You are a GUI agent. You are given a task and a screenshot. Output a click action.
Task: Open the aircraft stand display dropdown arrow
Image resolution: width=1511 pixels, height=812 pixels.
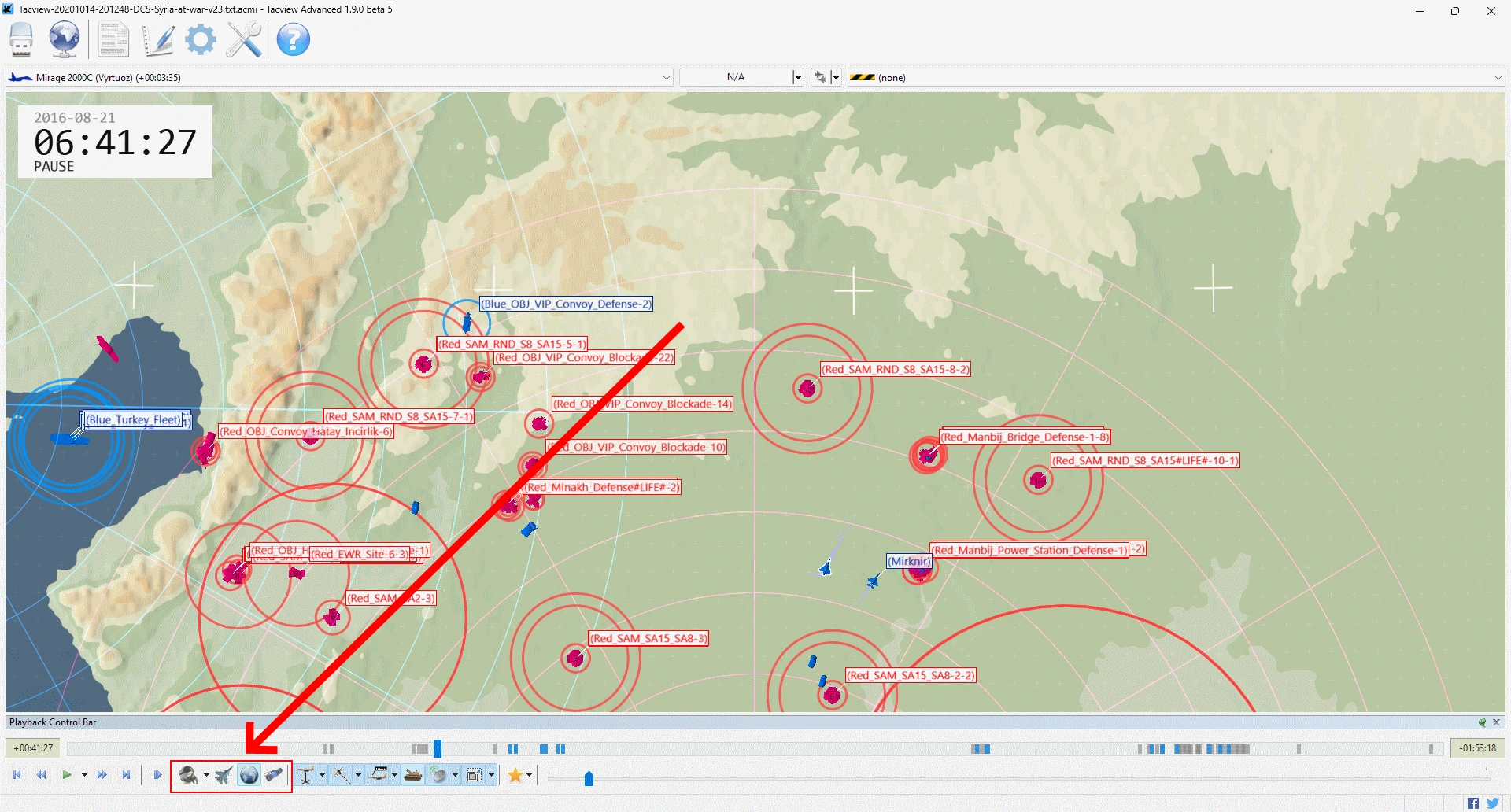point(322,776)
